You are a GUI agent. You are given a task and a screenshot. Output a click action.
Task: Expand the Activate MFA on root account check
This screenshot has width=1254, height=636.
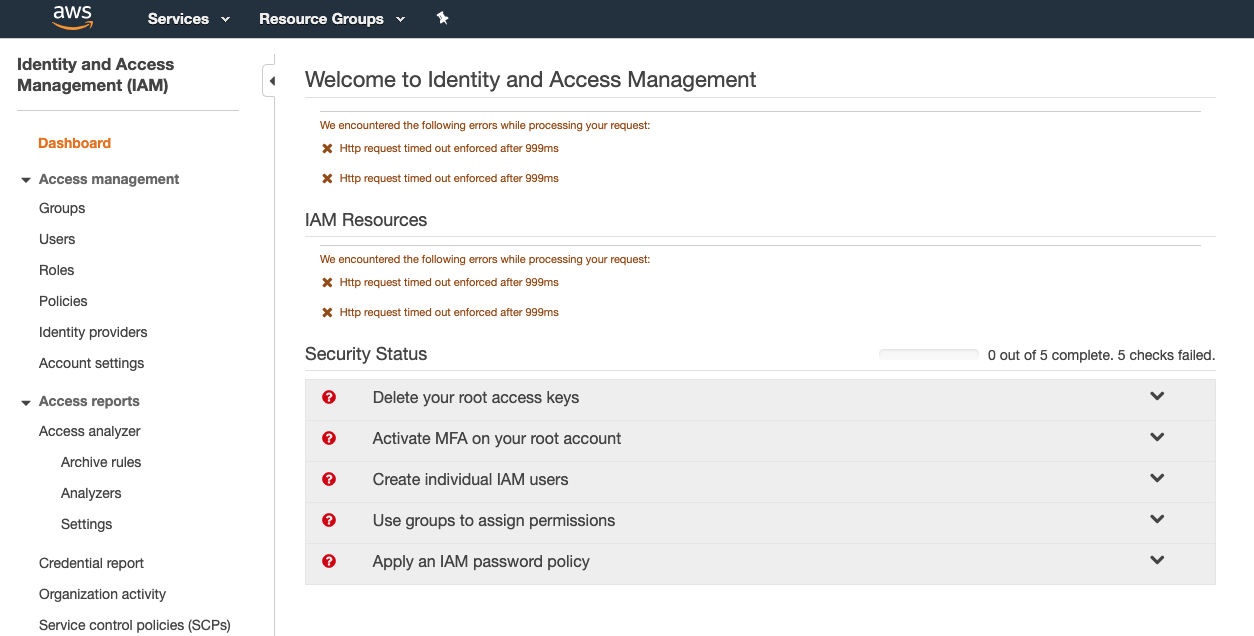1157,437
